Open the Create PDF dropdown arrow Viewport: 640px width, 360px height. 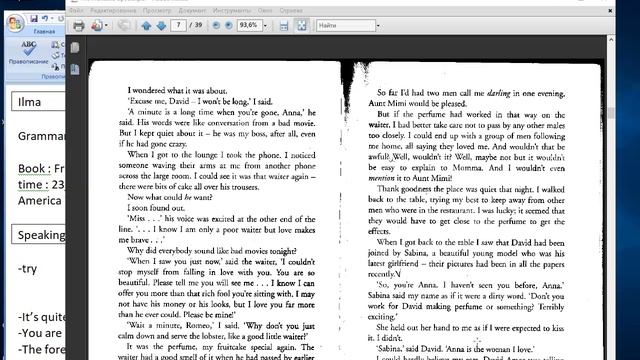tap(106, 26)
